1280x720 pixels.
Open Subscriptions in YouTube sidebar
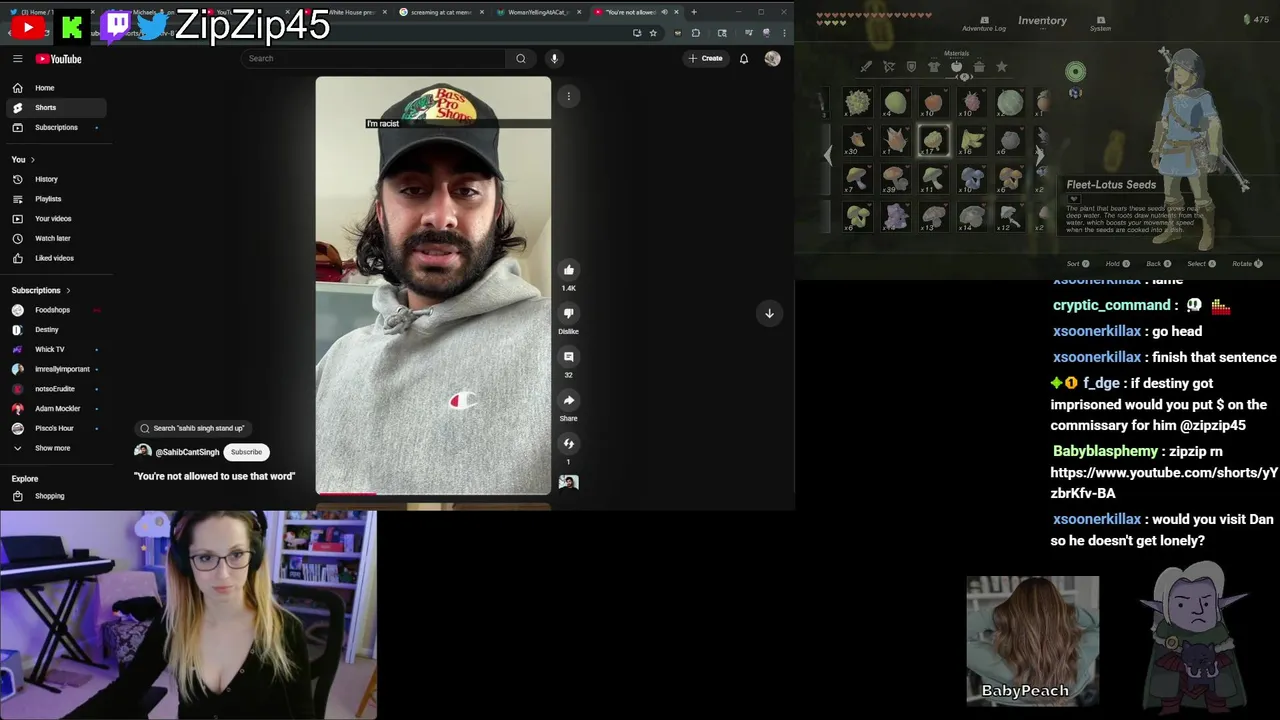coord(56,127)
